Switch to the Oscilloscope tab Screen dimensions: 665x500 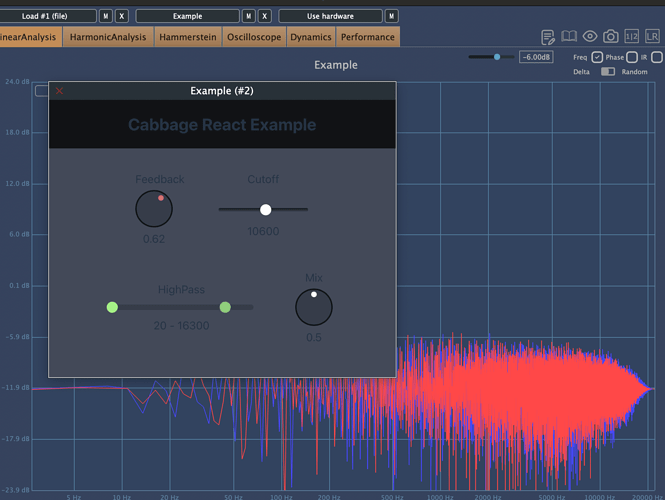pos(253,37)
